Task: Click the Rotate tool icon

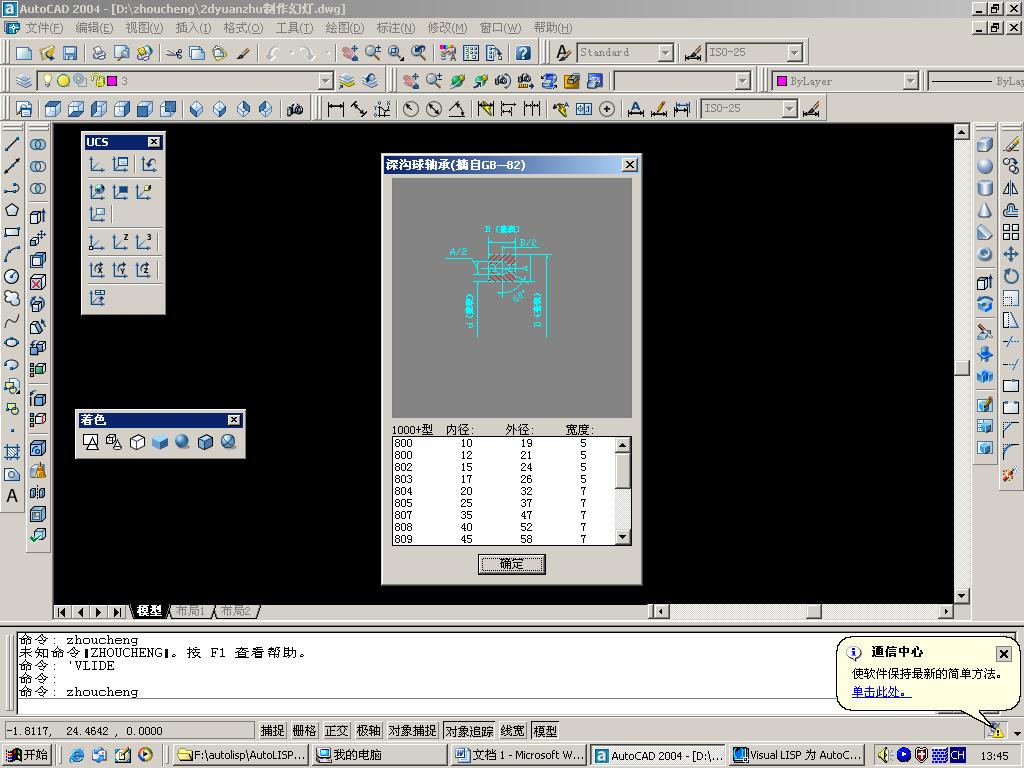Action: 1011,276
